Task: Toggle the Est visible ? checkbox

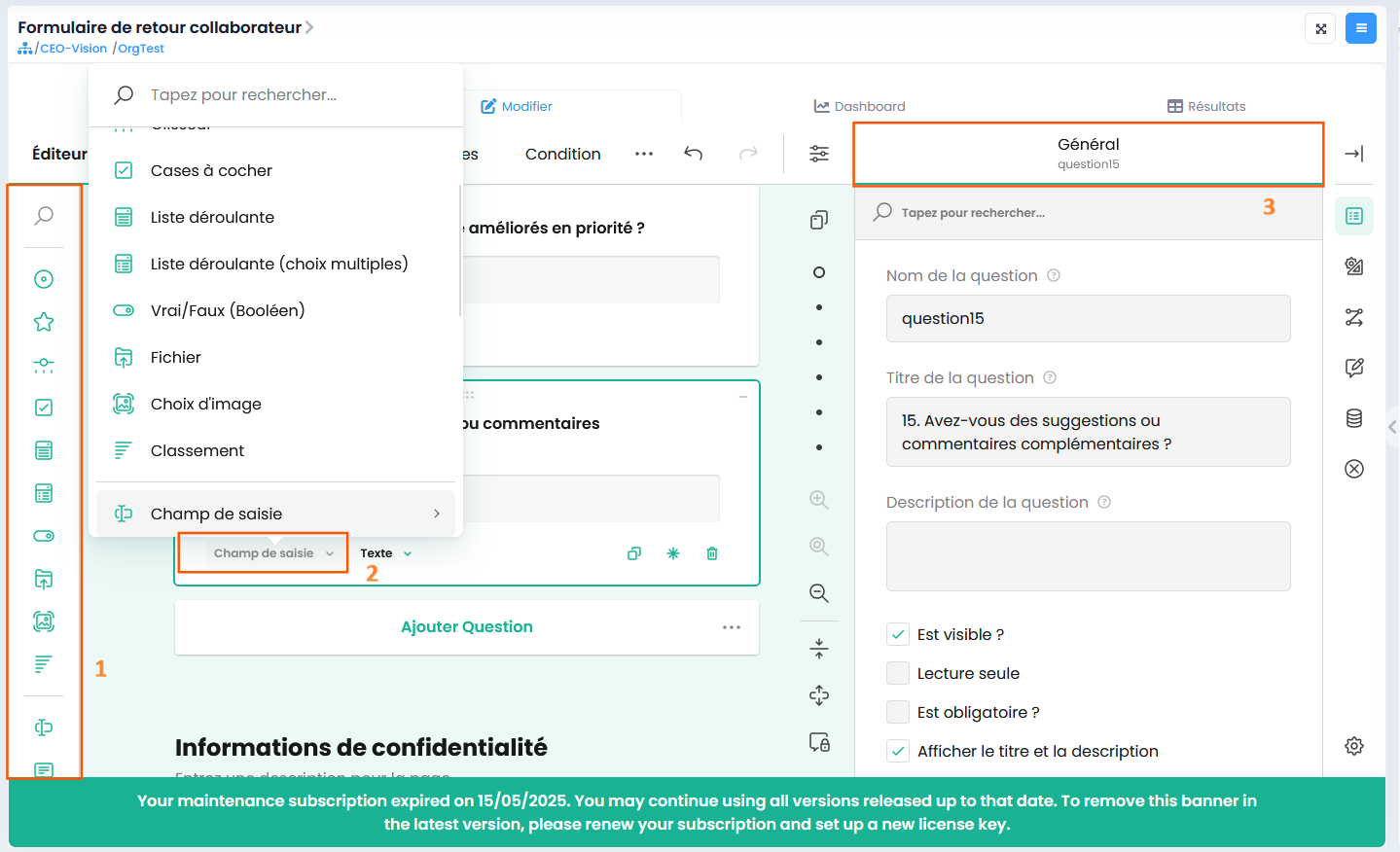Action: pos(898,634)
